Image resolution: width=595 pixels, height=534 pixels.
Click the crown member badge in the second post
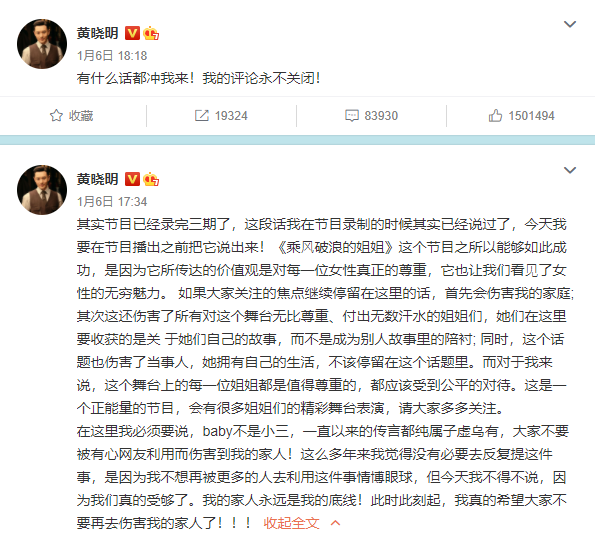[x=151, y=179]
